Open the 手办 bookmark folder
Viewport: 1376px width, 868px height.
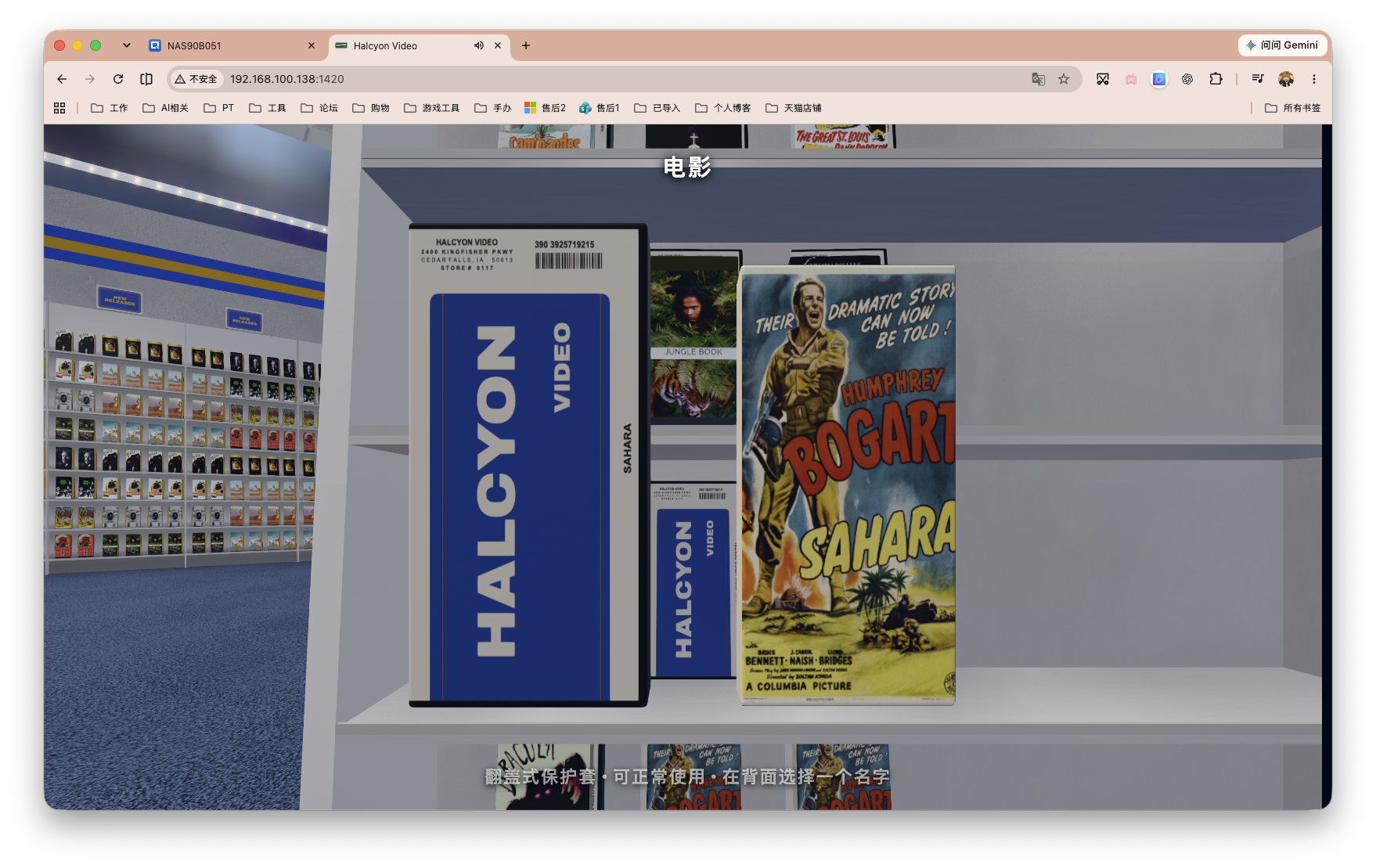coord(493,108)
